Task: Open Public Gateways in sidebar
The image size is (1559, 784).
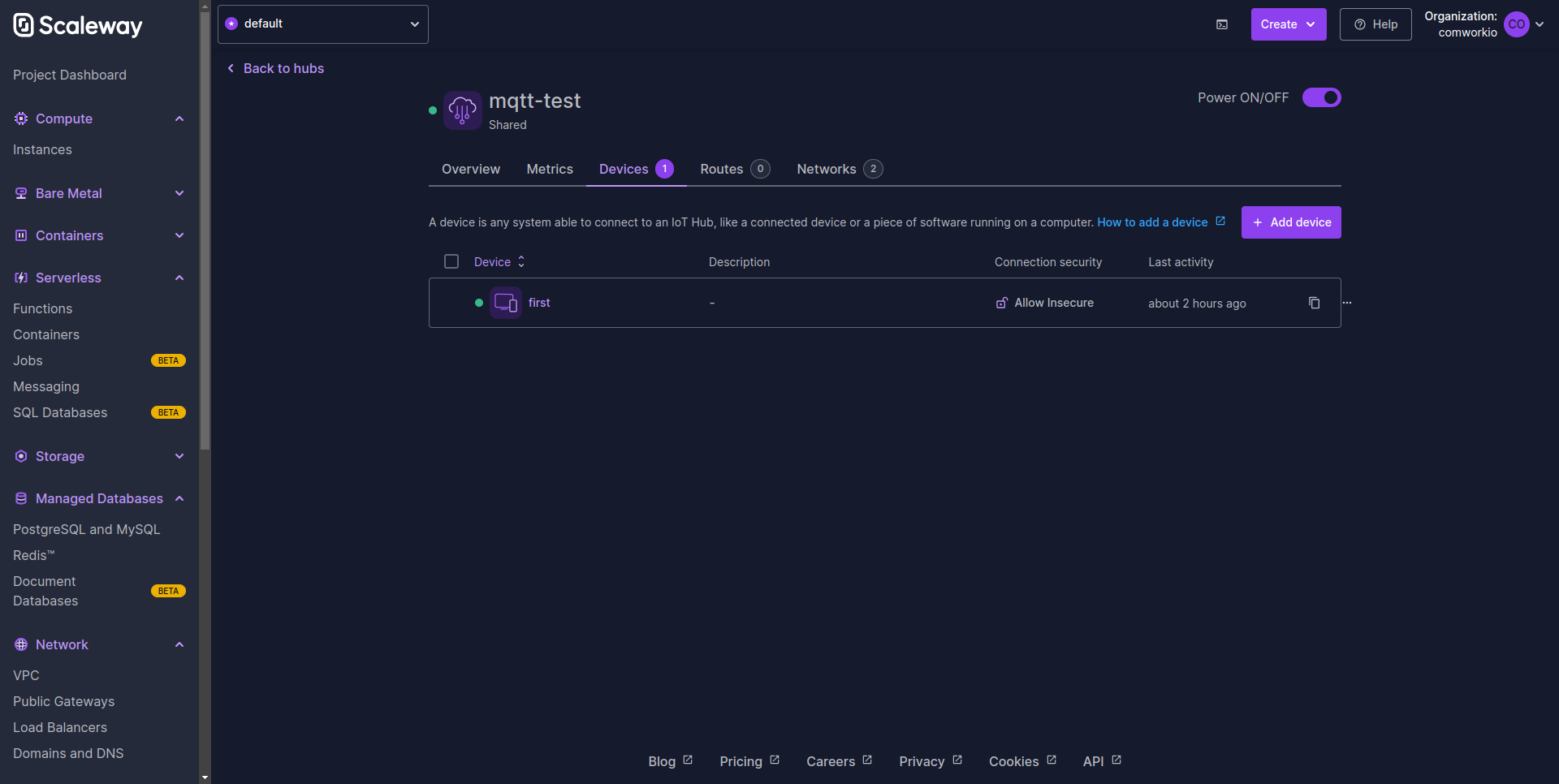Action: 63,701
